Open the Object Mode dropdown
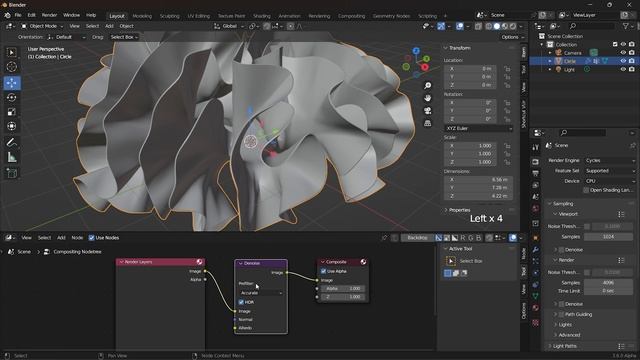This screenshot has height=360, width=640. click(x=42, y=26)
